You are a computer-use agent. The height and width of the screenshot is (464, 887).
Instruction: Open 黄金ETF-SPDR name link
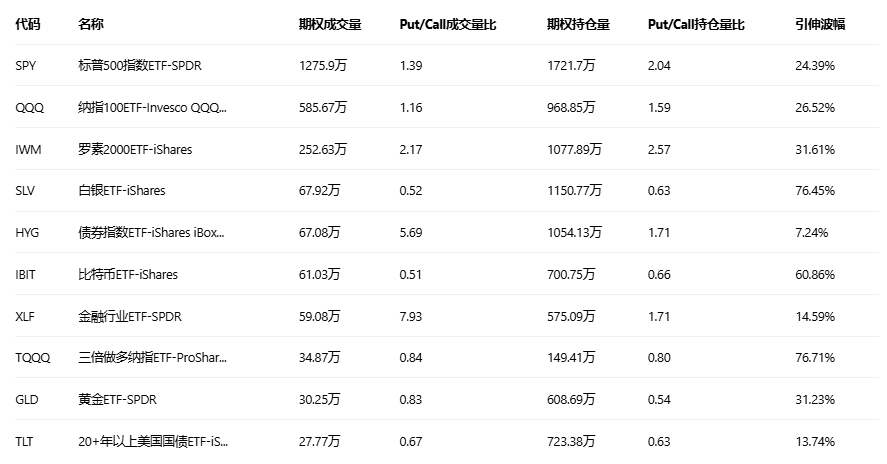117,399
